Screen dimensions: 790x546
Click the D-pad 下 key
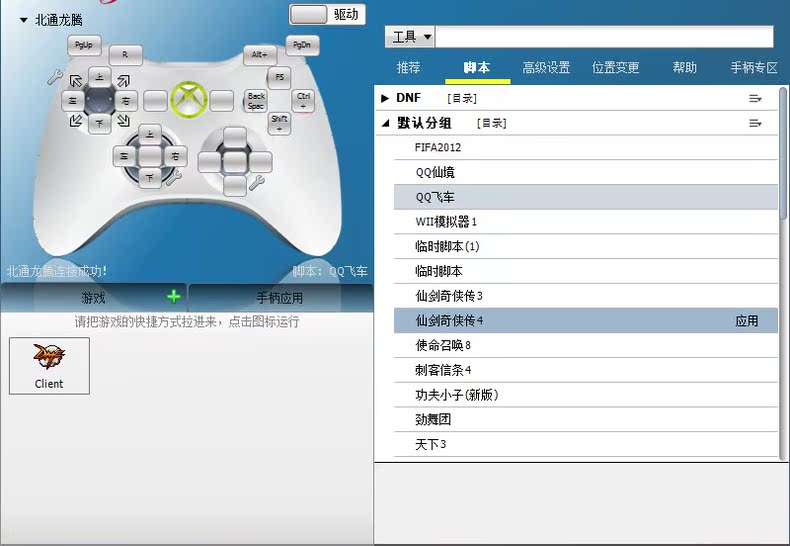click(x=150, y=177)
